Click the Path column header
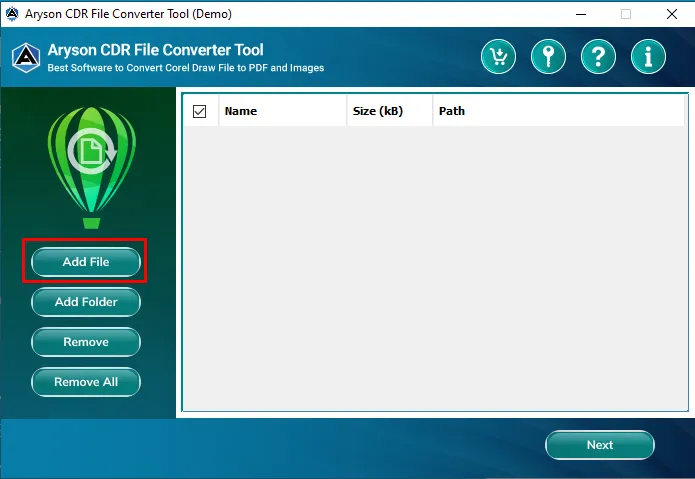 coord(558,111)
